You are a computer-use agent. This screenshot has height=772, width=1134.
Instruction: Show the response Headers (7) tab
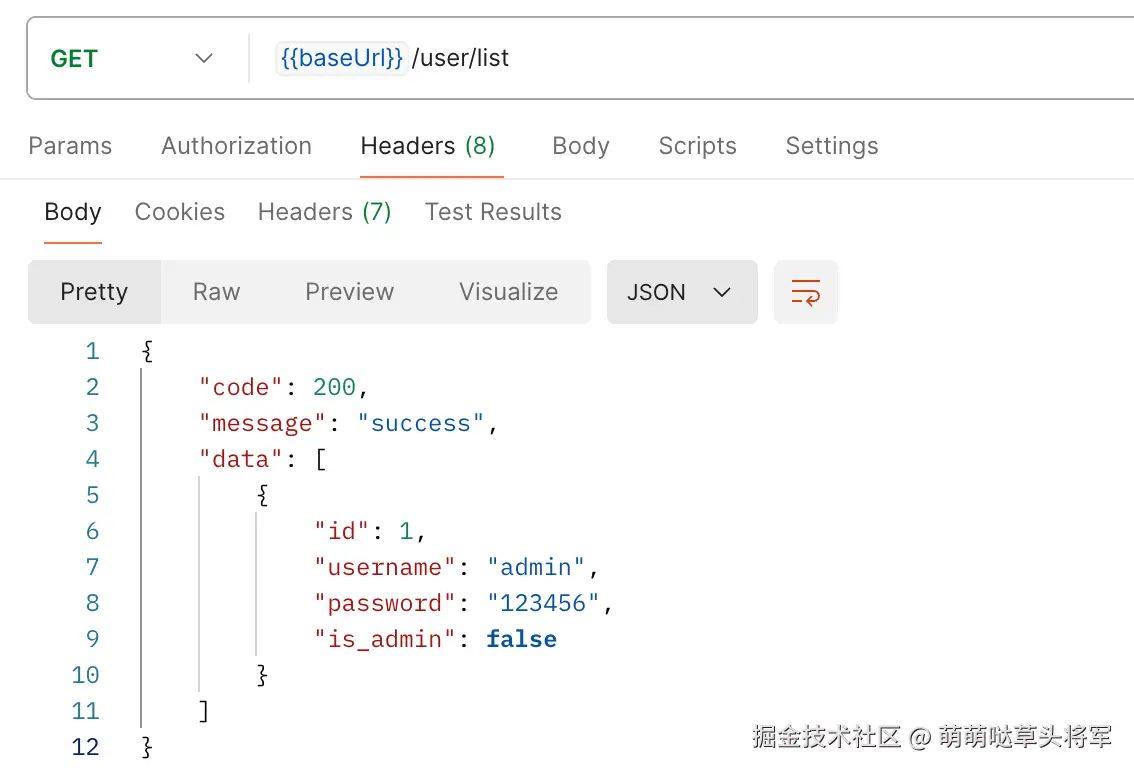[324, 212]
